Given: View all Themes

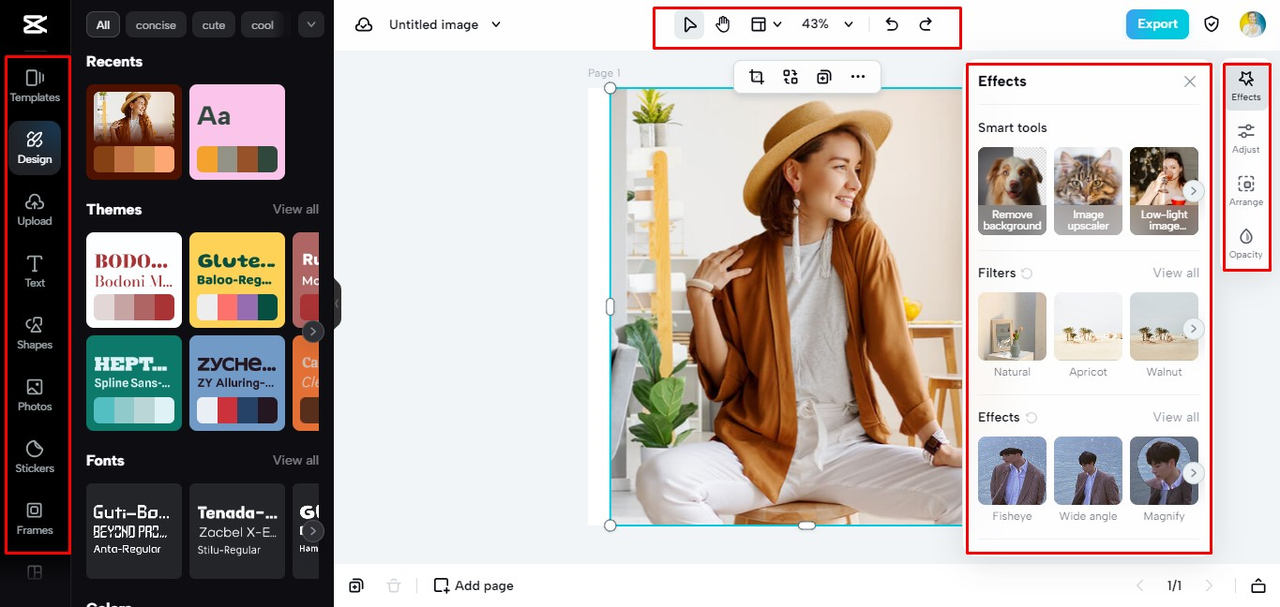Looking at the screenshot, I should click(x=296, y=209).
